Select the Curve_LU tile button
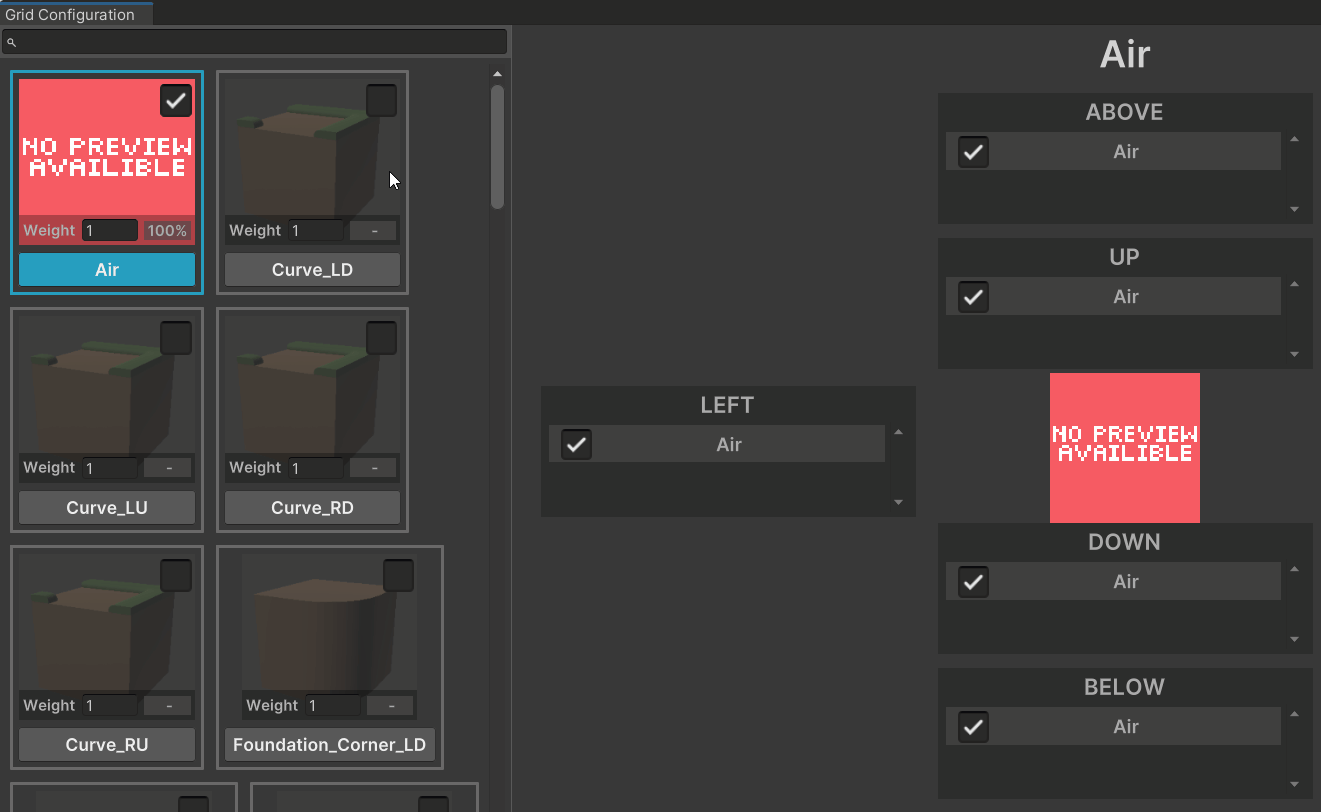The height and width of the screenshot is (812, 1321). 107,507
